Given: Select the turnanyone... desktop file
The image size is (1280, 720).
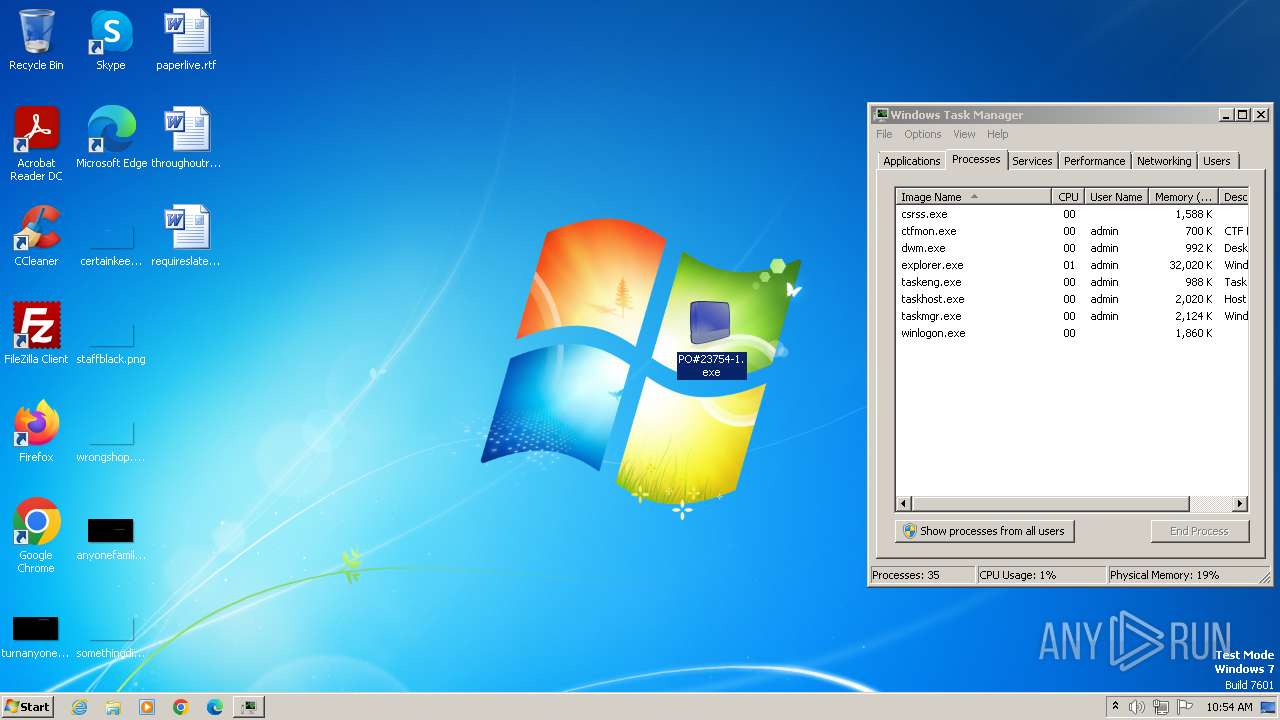Looking at the screenshot, I should tap(36, 638).
